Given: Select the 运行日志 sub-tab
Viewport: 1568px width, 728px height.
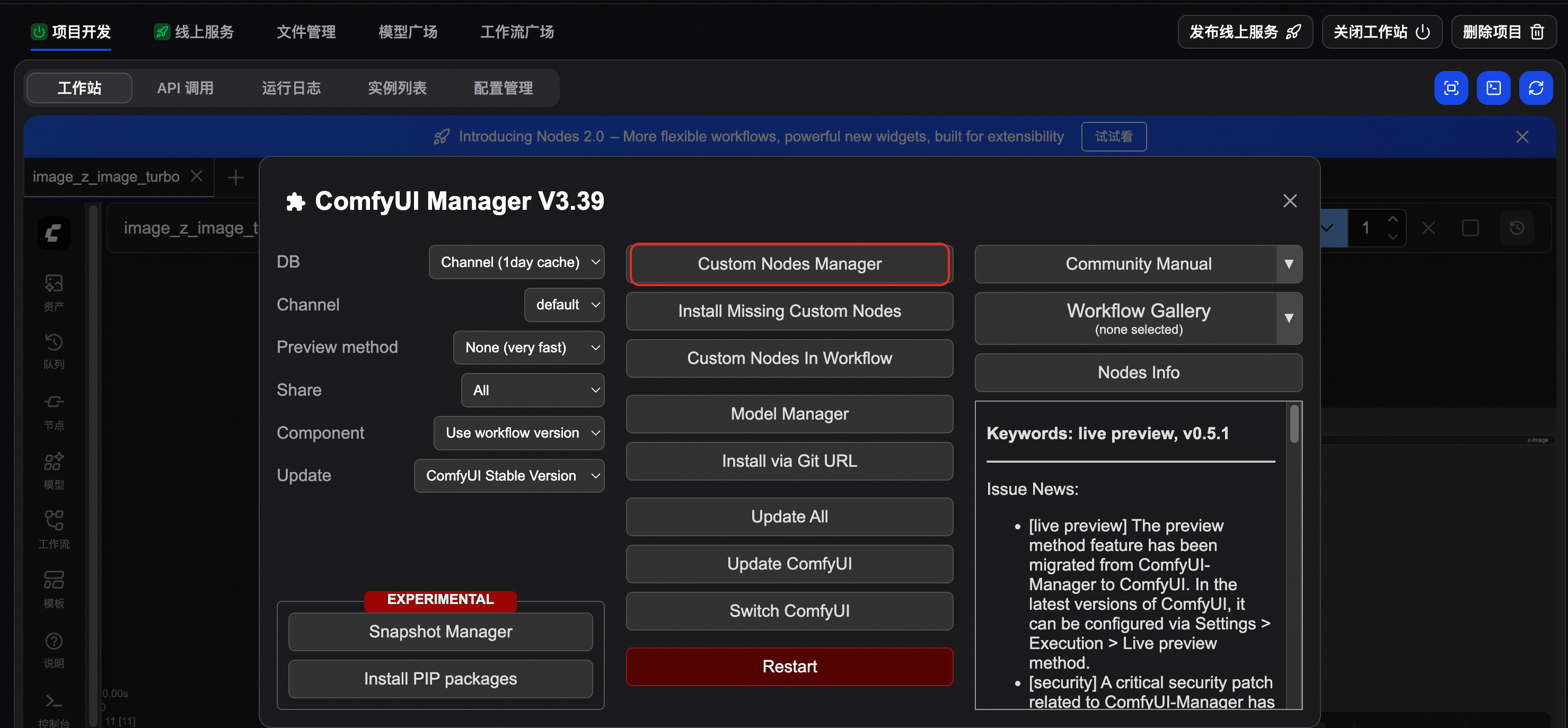Looking at the screenshot, I should point(291,88).
